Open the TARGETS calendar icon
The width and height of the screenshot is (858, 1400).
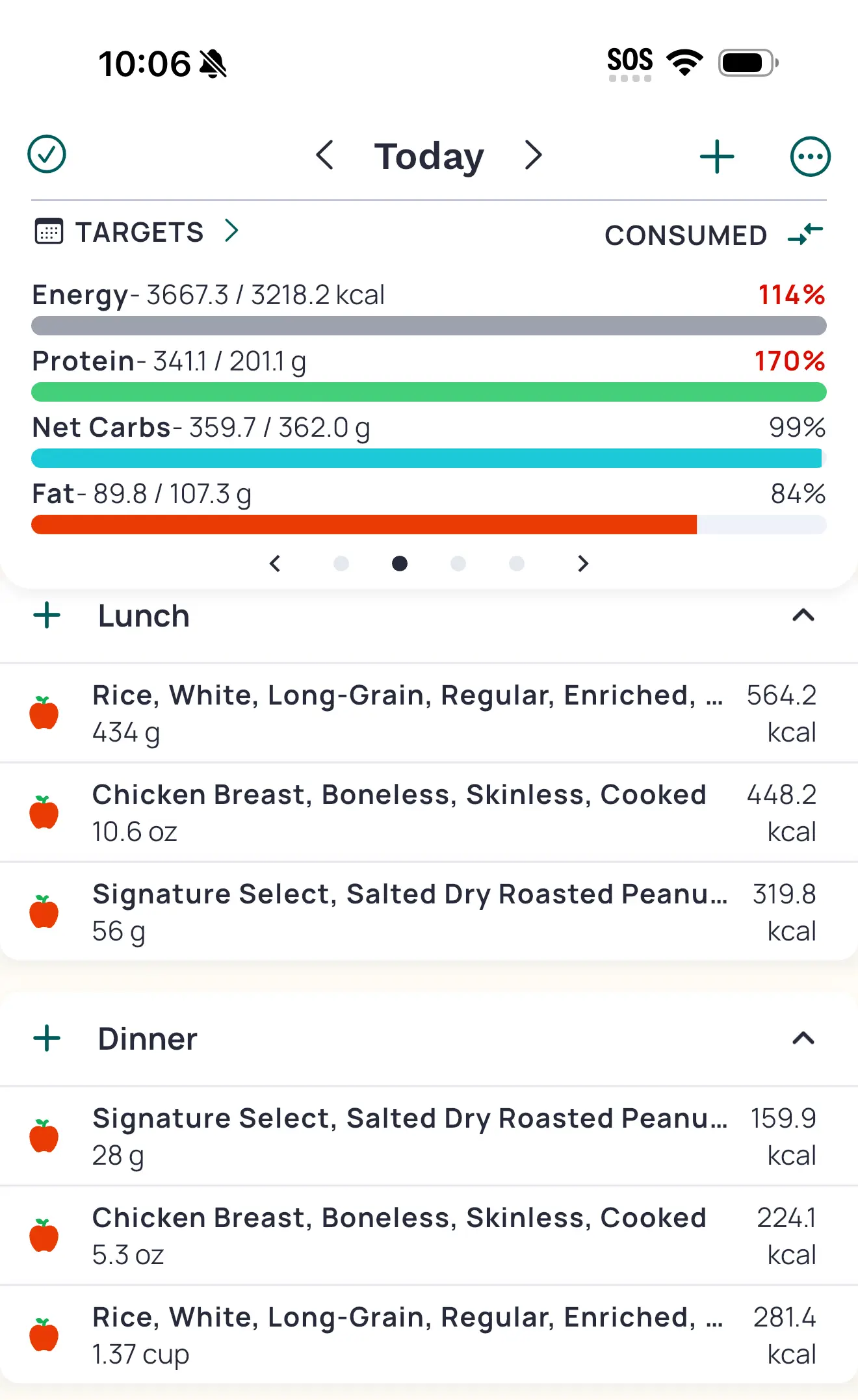click(x=49, y=231)
